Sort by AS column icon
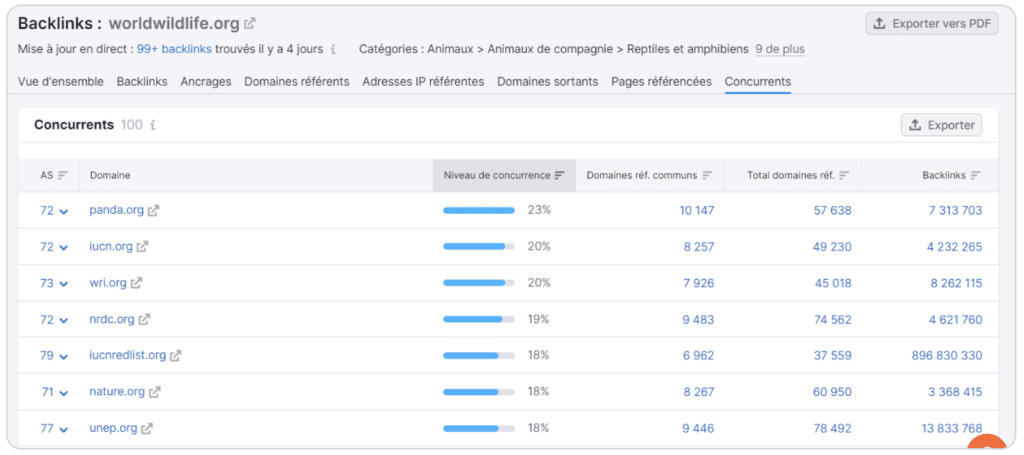1024x455 pixels. (63, 175)
